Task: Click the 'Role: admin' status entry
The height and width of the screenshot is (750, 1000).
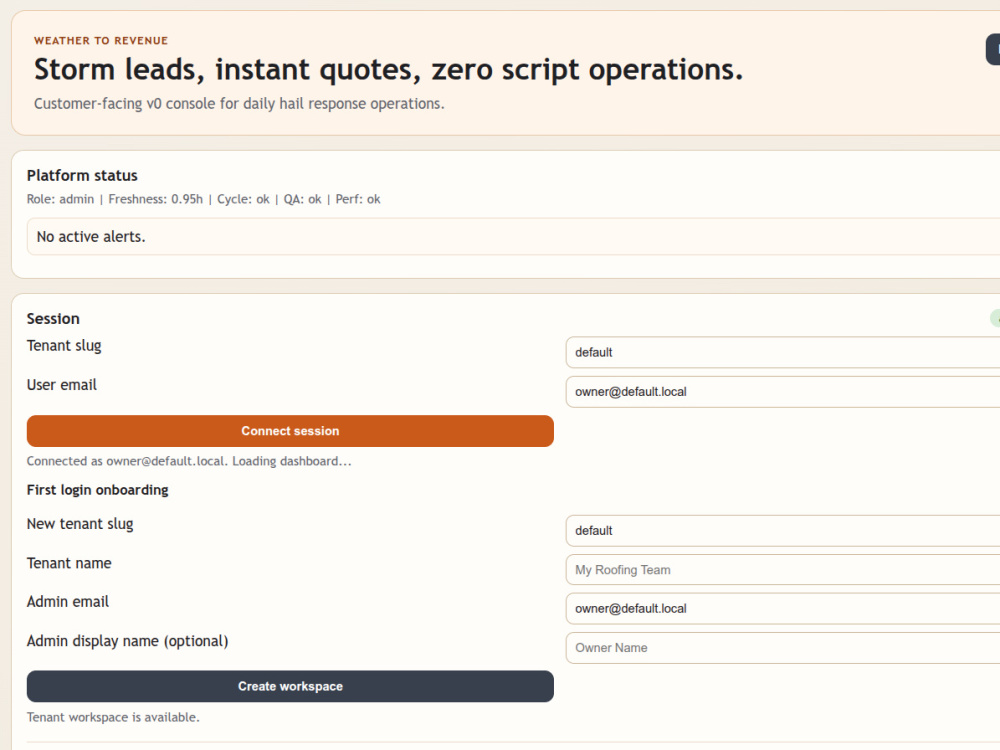Action: (x=60, y=199)
